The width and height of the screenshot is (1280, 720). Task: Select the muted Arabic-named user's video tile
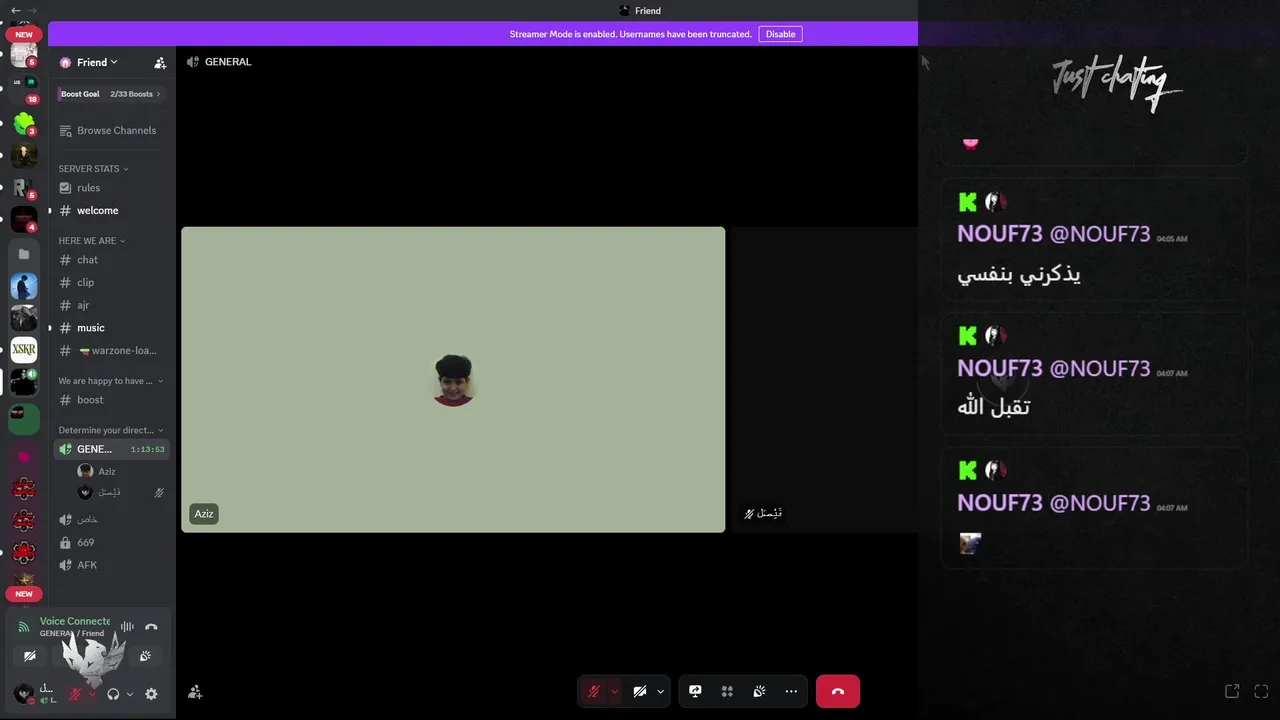(825, 380)
